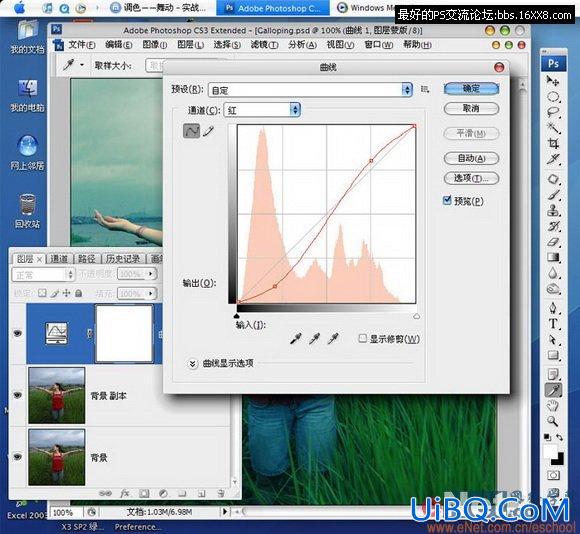The image size is (580, 534).
Task: Click the add layer mask icon
Action: click(144, 493)
